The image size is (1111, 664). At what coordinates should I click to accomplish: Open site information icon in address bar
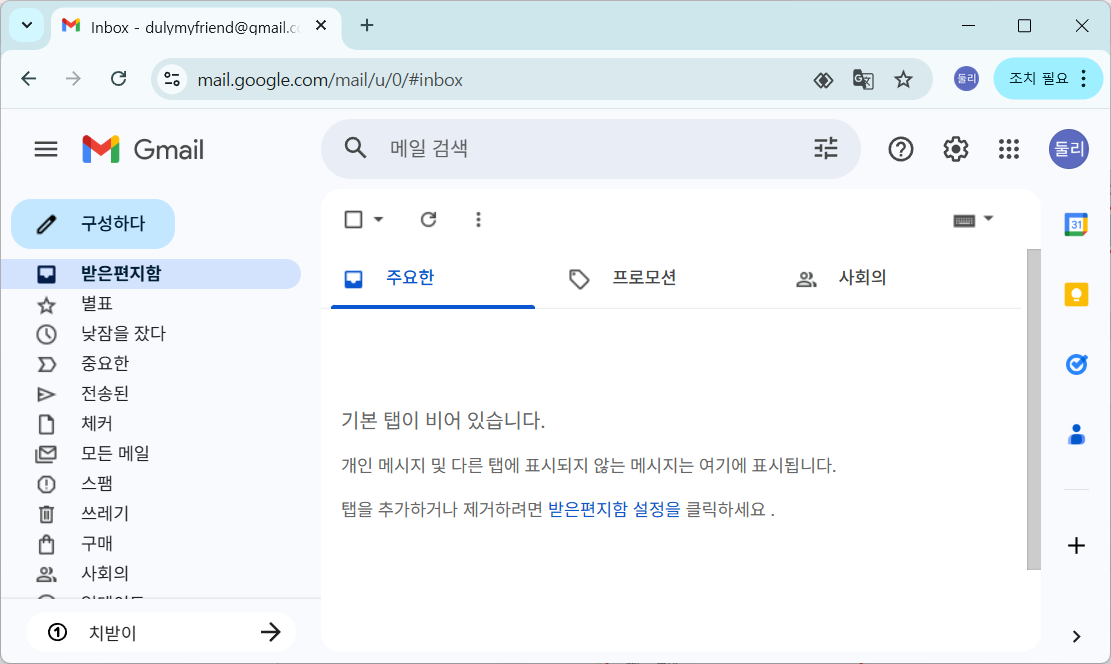click(171, 79)
